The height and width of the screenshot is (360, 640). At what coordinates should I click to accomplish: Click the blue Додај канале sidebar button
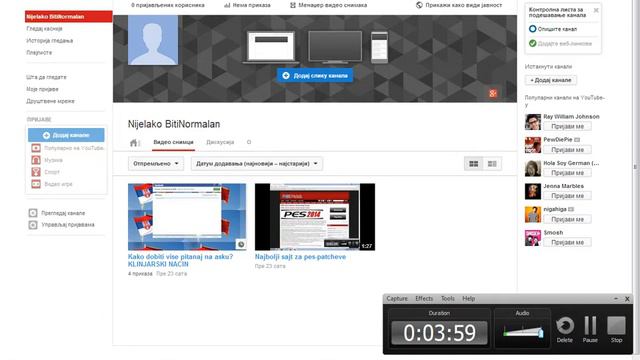click(66, 135)
